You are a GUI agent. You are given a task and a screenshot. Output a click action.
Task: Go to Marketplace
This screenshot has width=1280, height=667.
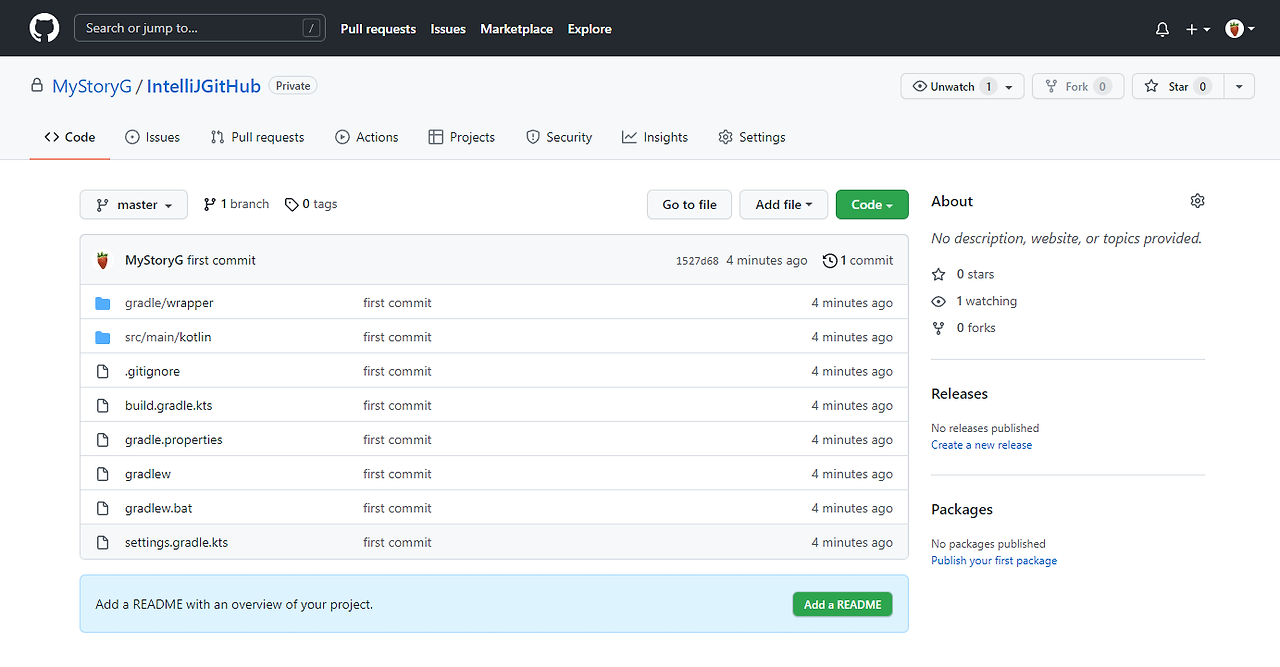click(516, 29)
